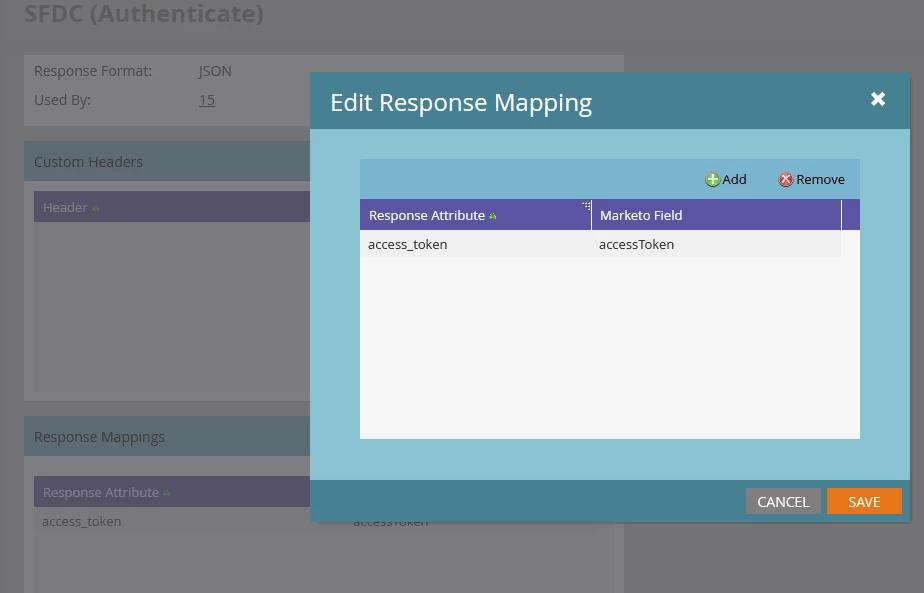Screen dimensions: 924x593
Task: Open the column menu on the dialog's Response Attribute header
Action: click(586, 206)
